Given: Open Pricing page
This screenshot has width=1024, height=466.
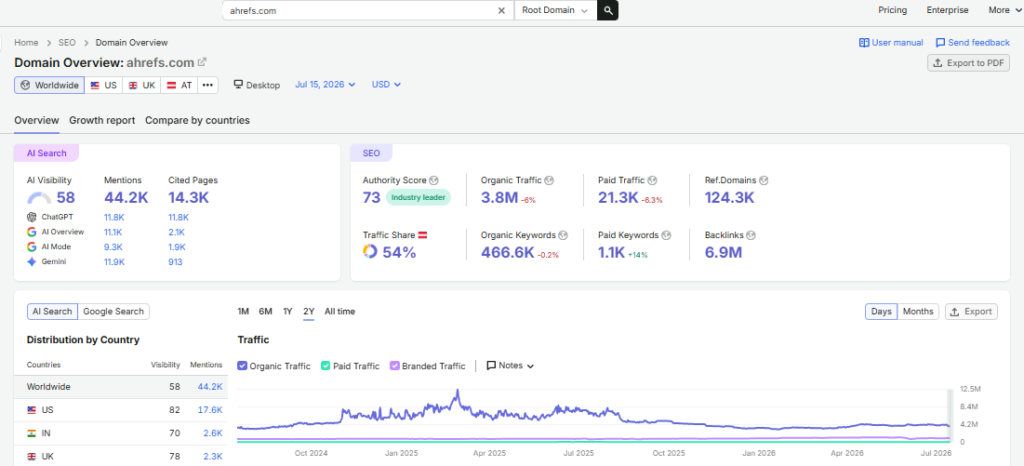Looking at the screenshot, I should tap(892, 10).
